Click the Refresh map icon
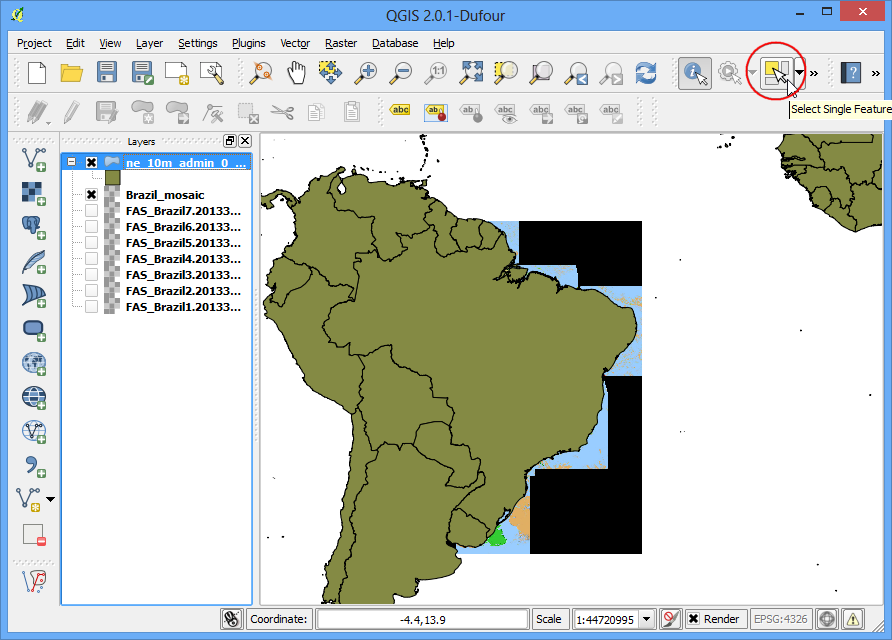The height and width of the screenshot is (640, 892). pyautogui.click(x=646, y=73)
